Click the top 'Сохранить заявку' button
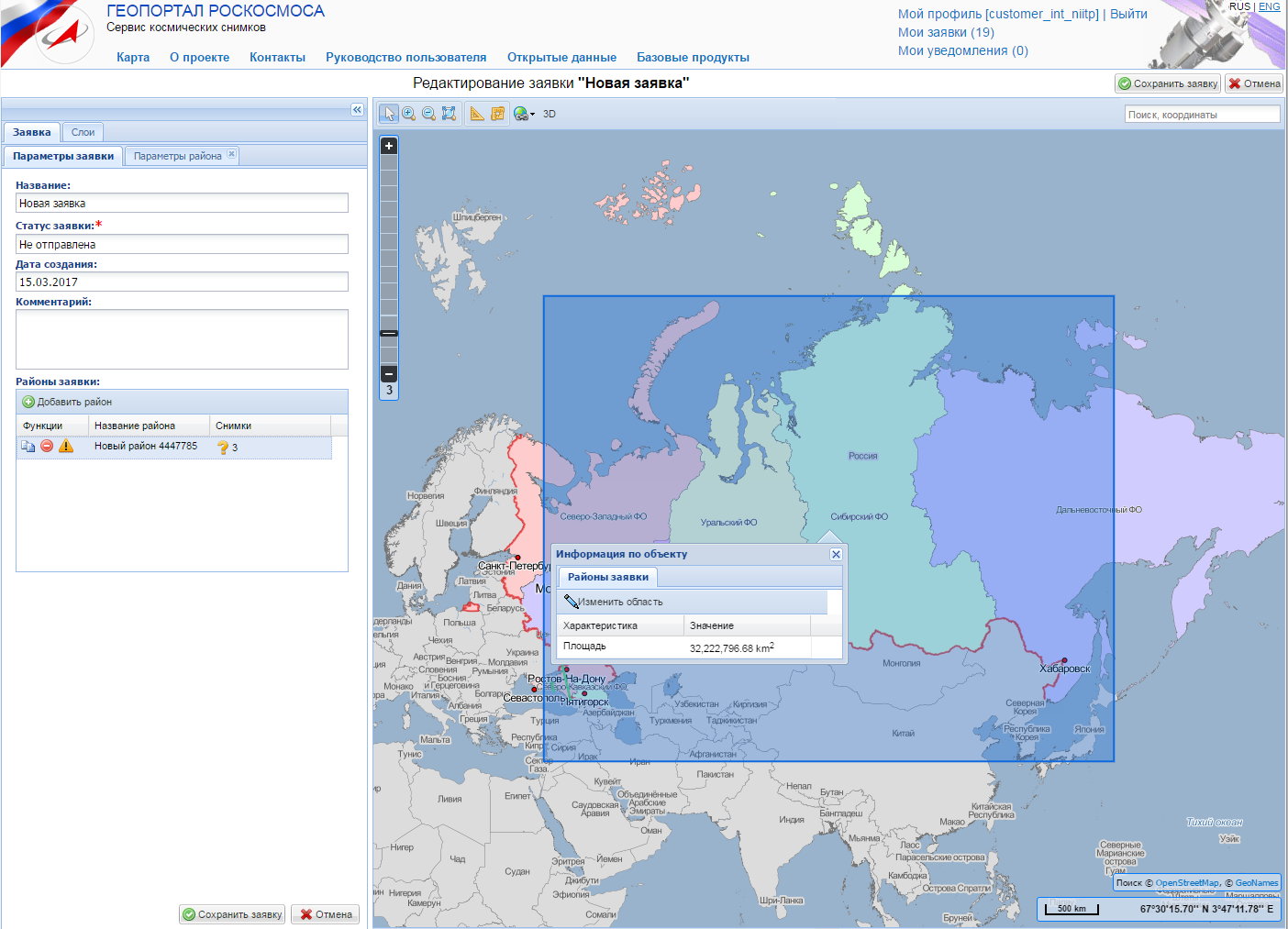Image resolution: width=1288 pixels, height=929 pixels. pyautogui.click(x=1168, y=83)
